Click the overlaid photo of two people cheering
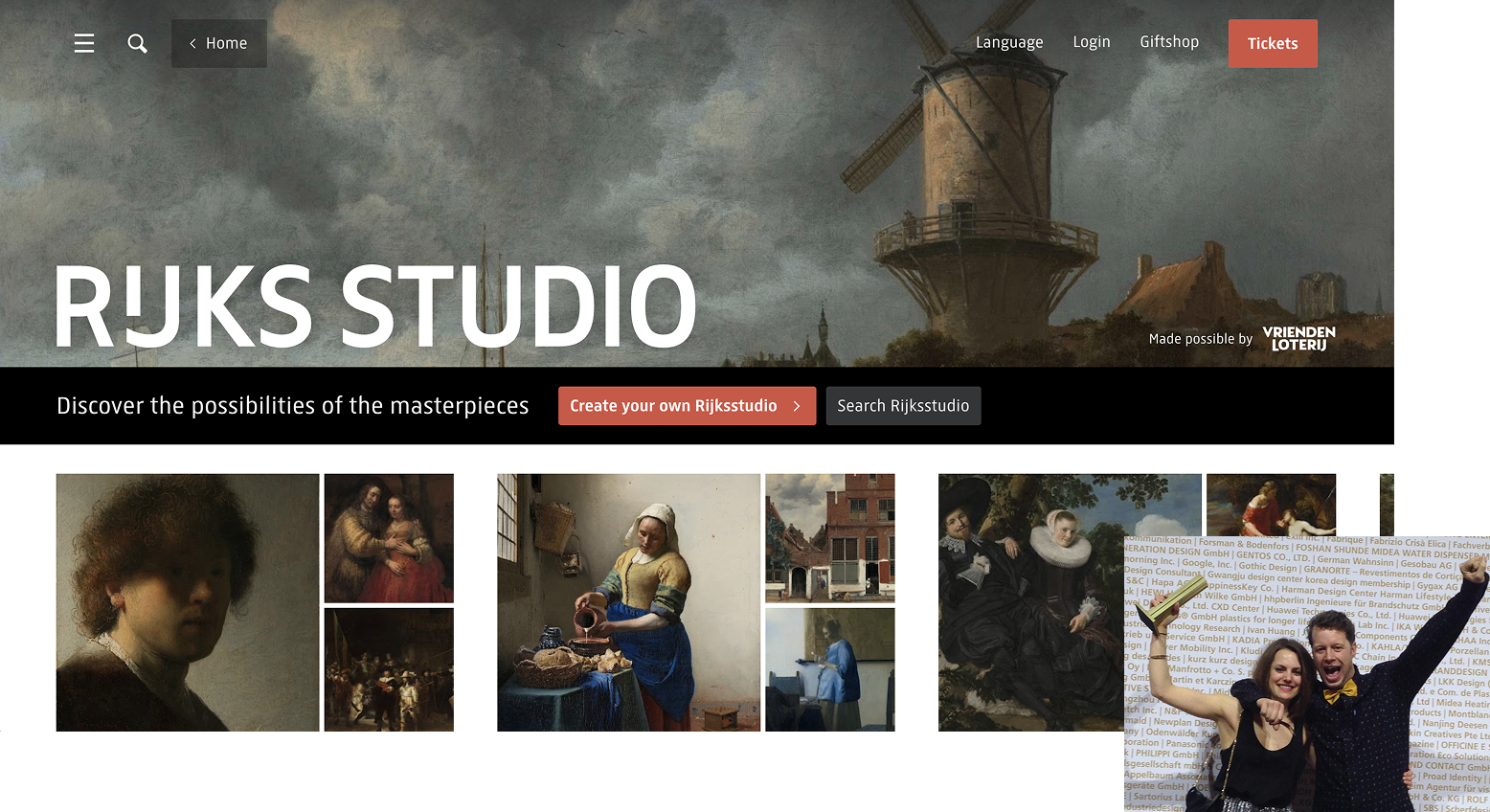This screenshot has width=1490, height=812. 1307,674
